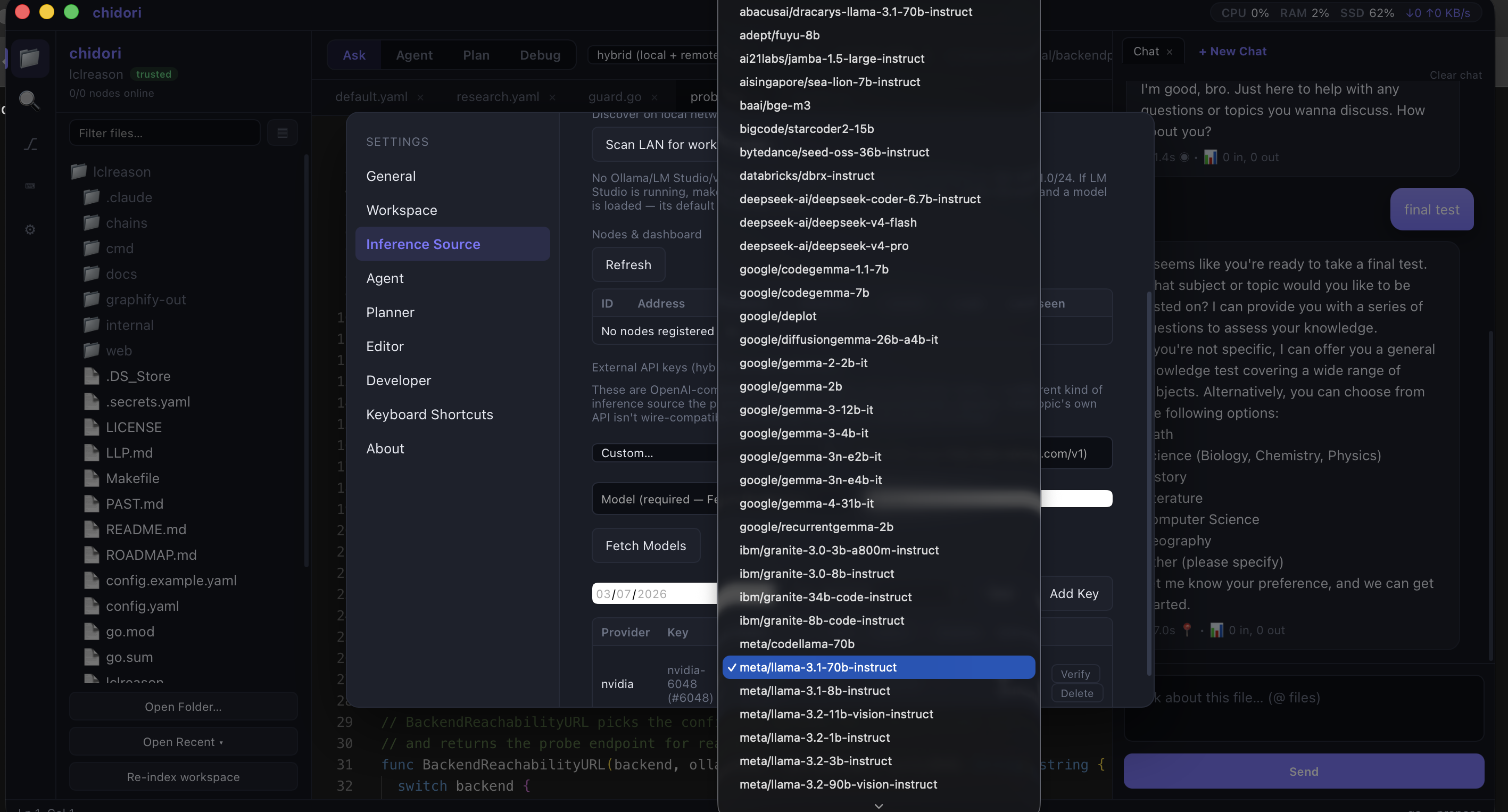1508x812 pixels.
Task: Click Verify for the nvidia key
Action: click(x=1075, y=674)
